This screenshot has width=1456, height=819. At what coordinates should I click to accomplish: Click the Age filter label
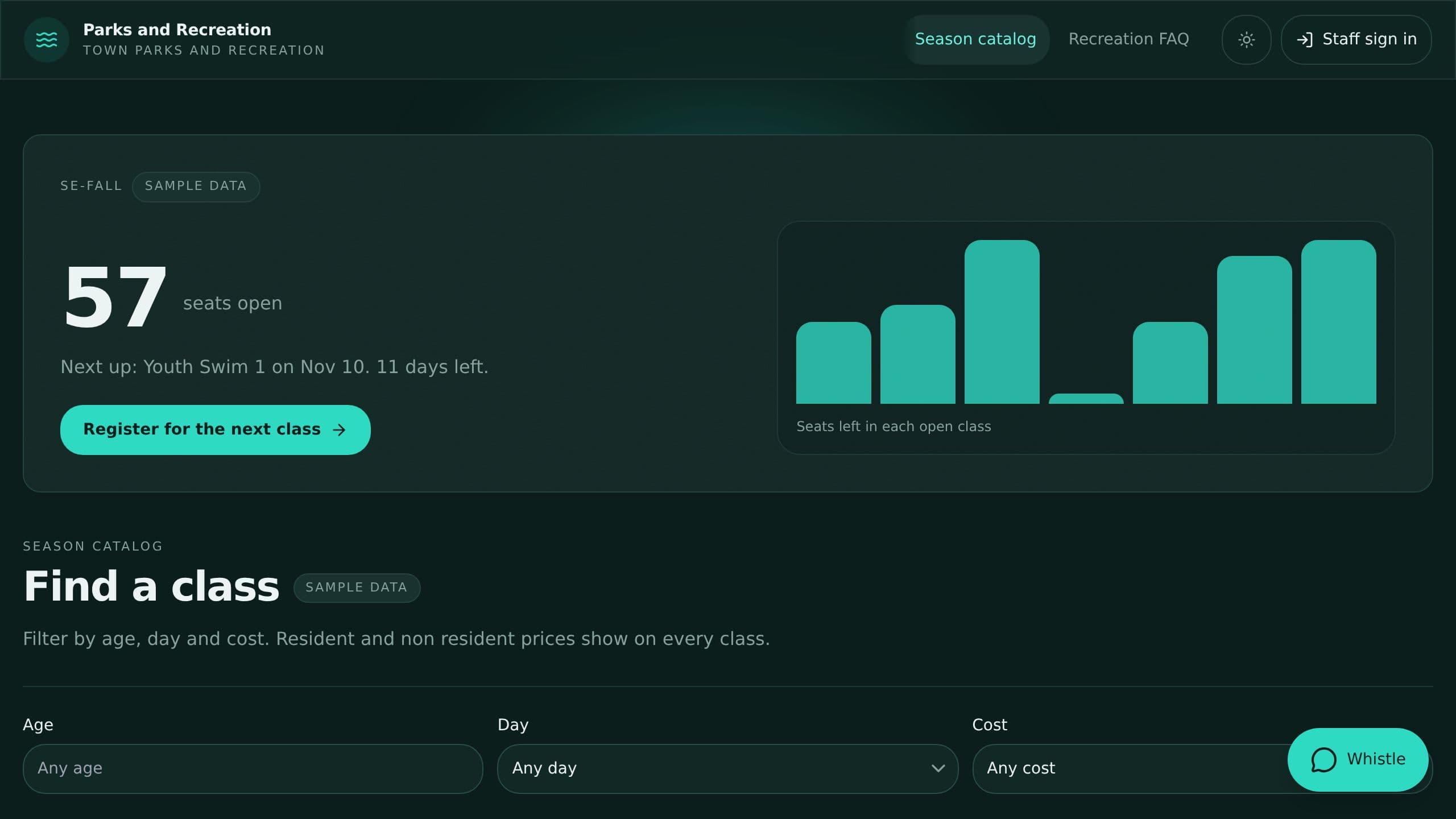click(38, 725)
